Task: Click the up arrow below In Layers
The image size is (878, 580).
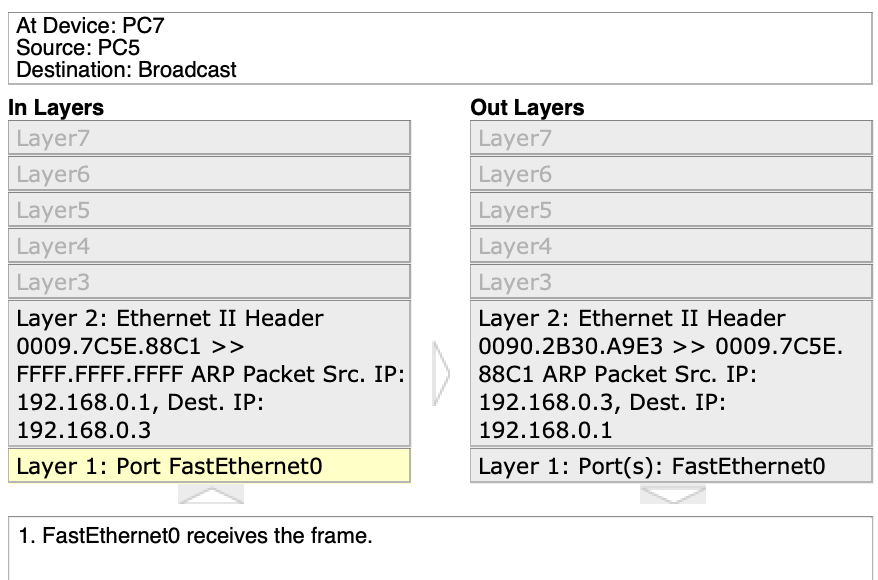Action: (211, 494)
